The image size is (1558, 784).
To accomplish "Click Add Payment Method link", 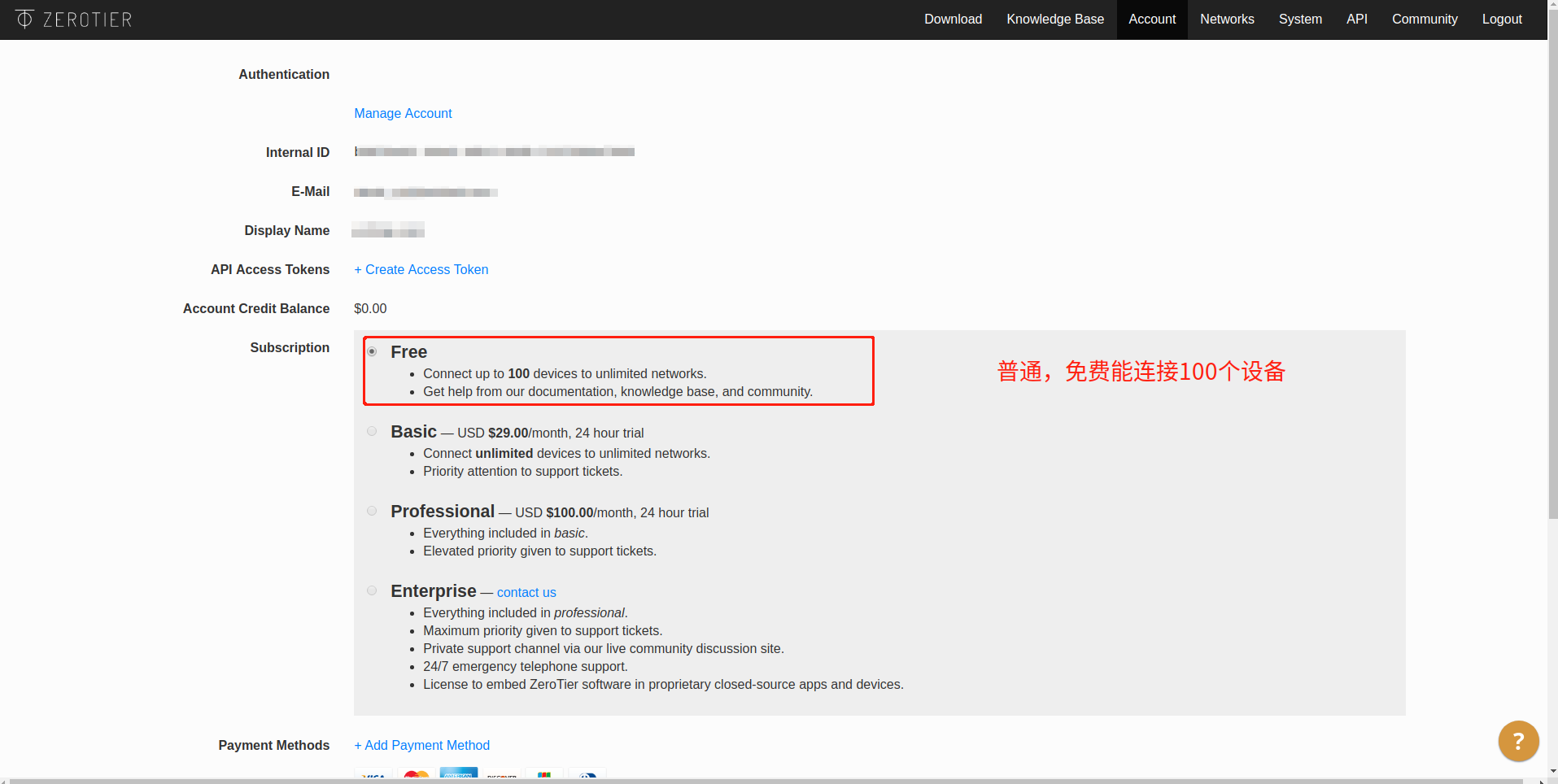I will coord(421,746).
